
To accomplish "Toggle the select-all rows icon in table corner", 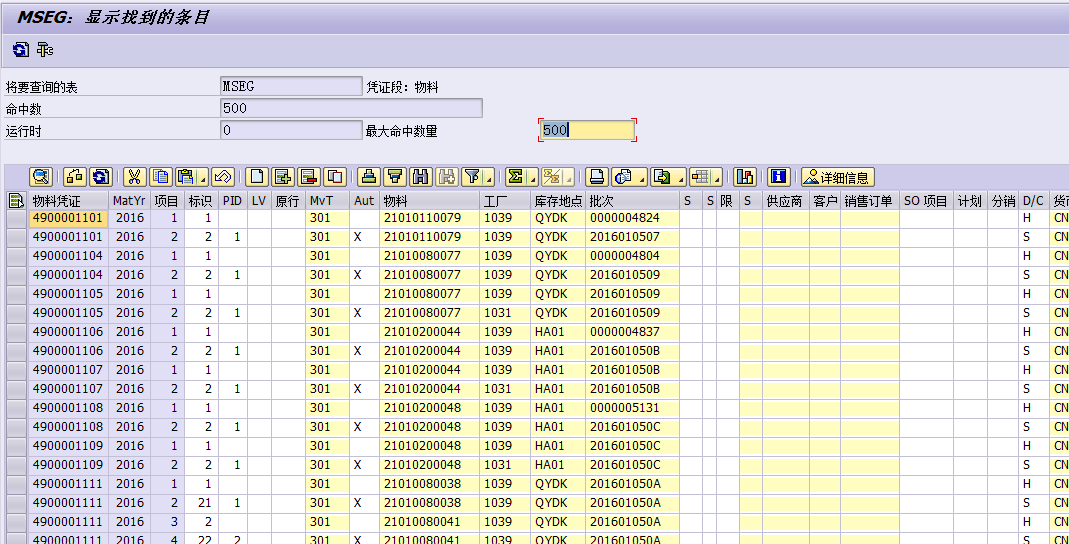I will (x=16, y=200).
